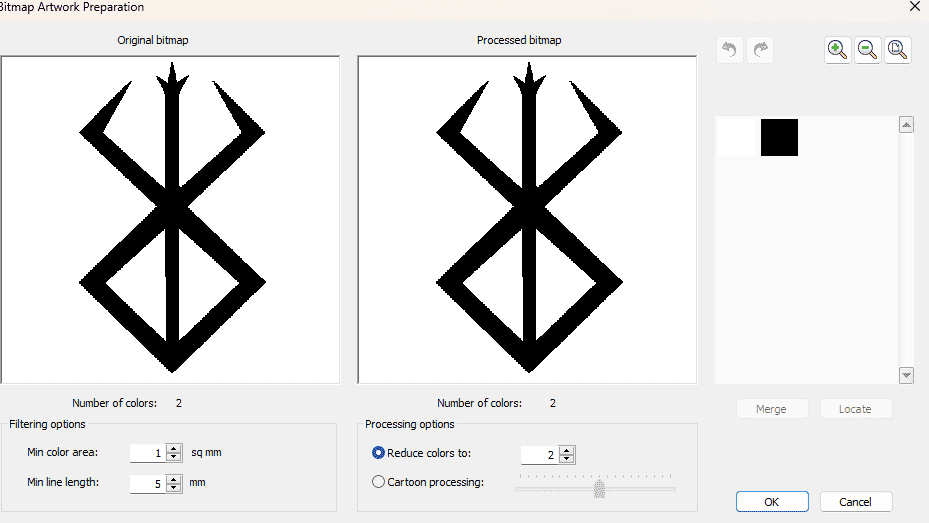Click the Min line length input field
This screenshot has height=523, width=929.
[x=148, y=484]
